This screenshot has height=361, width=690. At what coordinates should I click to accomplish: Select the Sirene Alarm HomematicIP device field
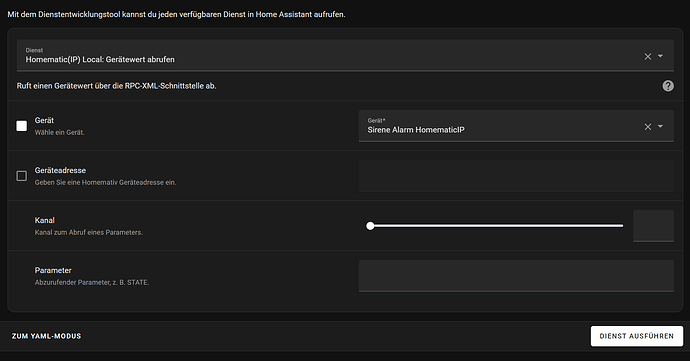coord(516,126)
